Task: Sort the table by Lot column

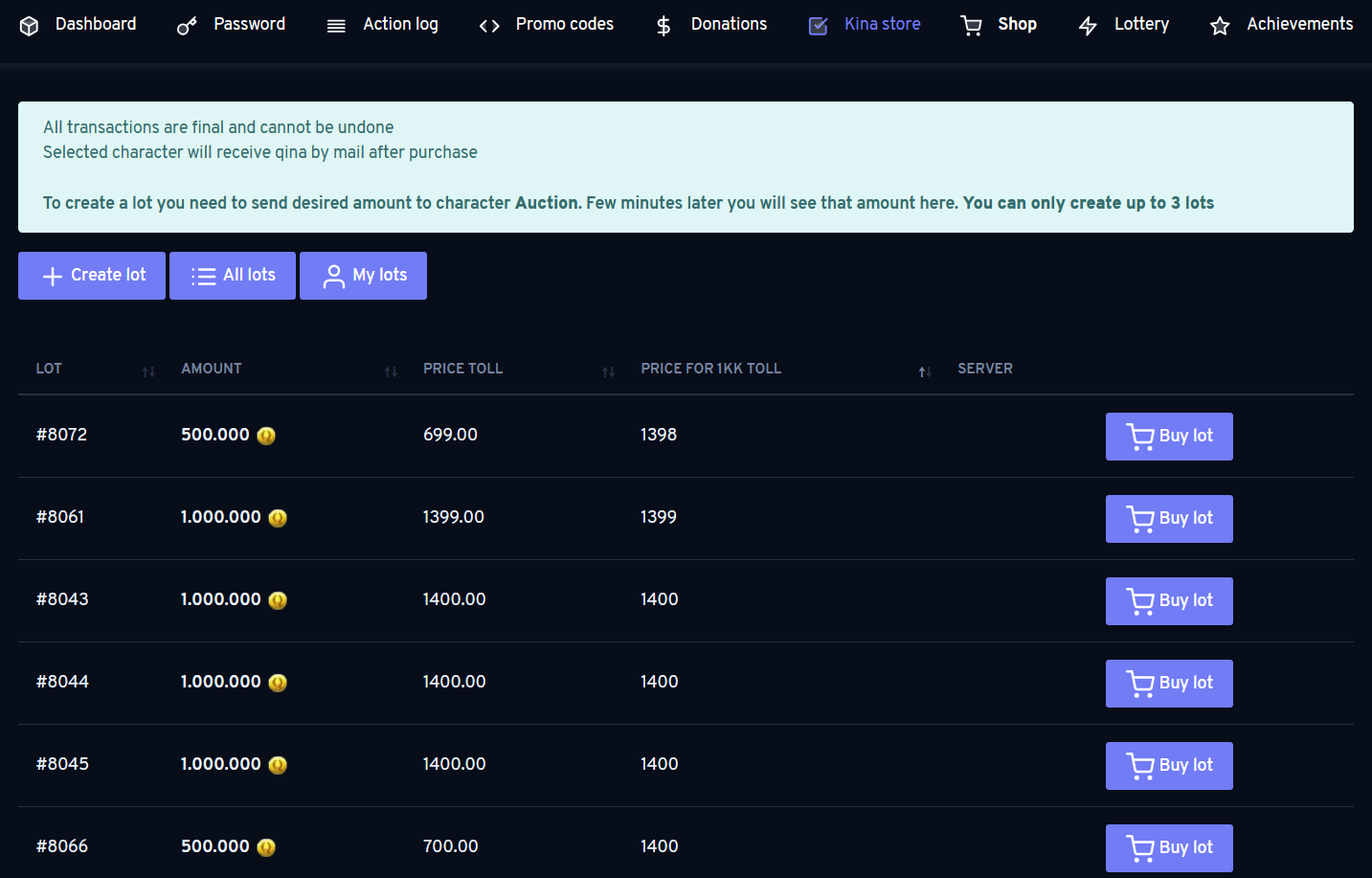Action: click(x=148, y=371)
